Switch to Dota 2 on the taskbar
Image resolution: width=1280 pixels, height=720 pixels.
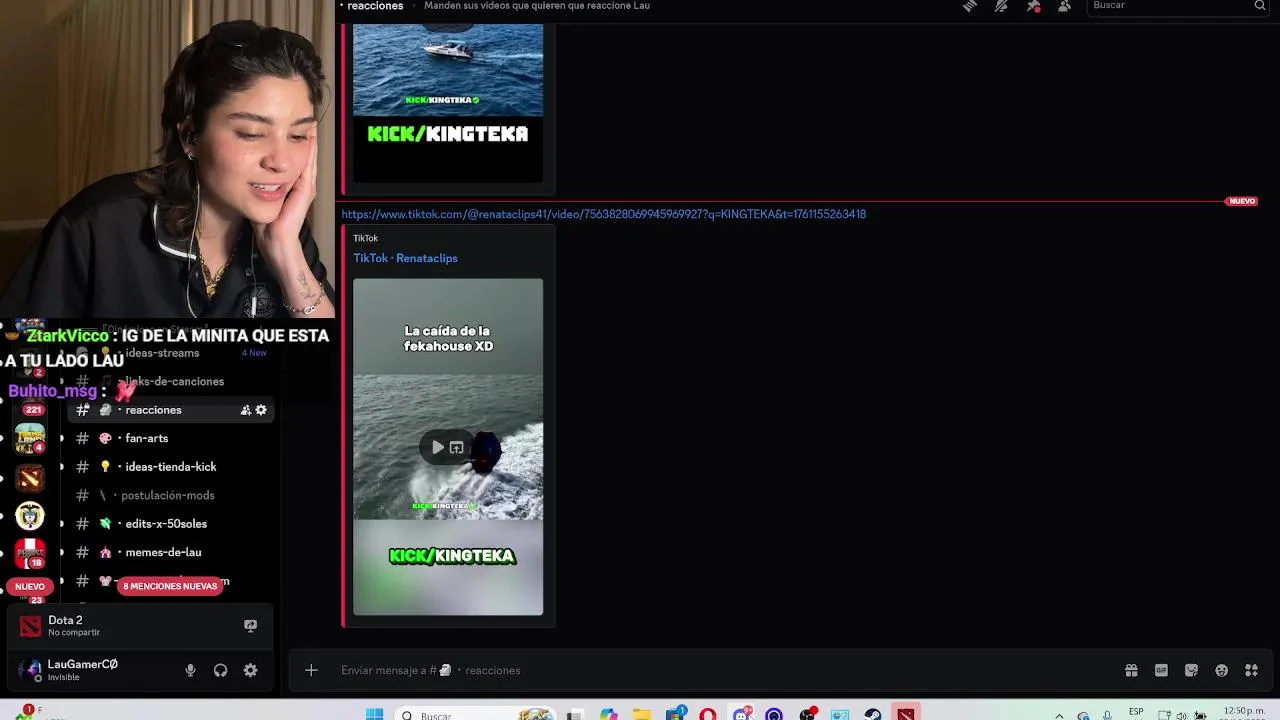click(905, 714)
